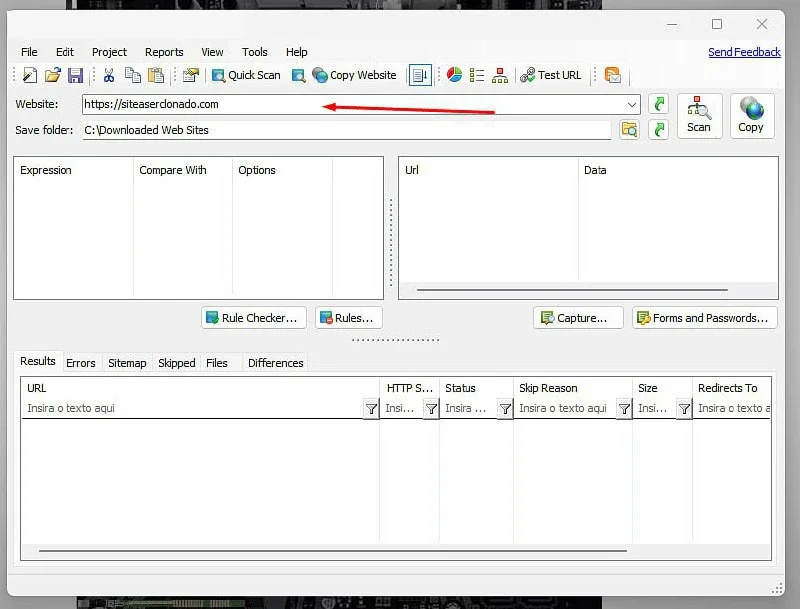The image size is (800, 609).
Task: Click the Rule Checker button
Action: pyautogui.click(x=254, y=318)
